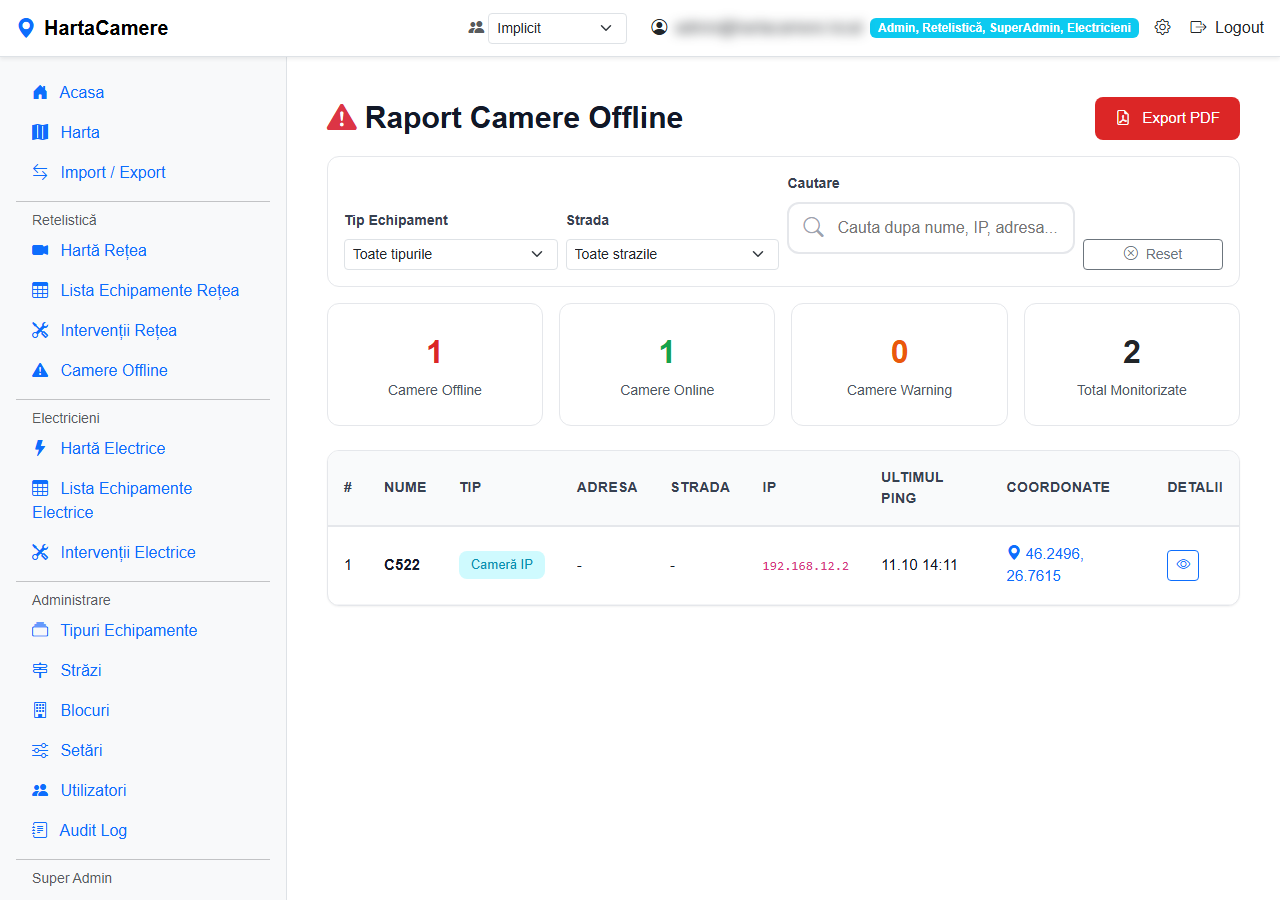
Task: Click the lightning icon for Hartă Electrice
Action: tap(40, 448)
